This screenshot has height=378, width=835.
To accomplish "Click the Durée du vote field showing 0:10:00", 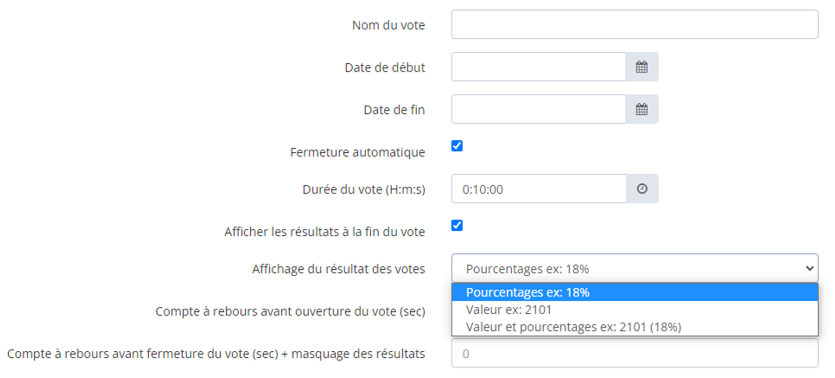I will click(x=538, y=188).
